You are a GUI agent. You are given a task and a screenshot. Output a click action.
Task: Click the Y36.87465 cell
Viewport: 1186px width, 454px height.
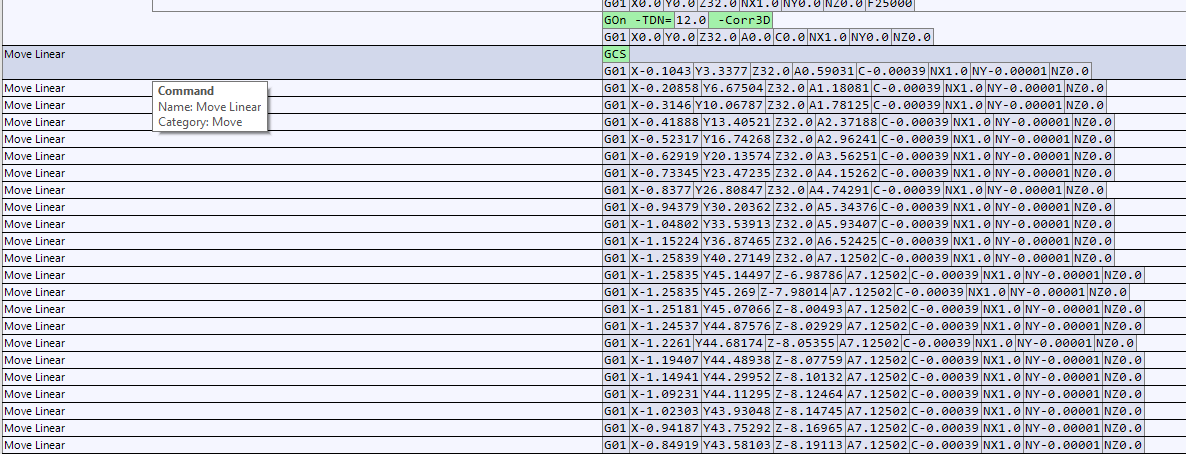[737, 241]
